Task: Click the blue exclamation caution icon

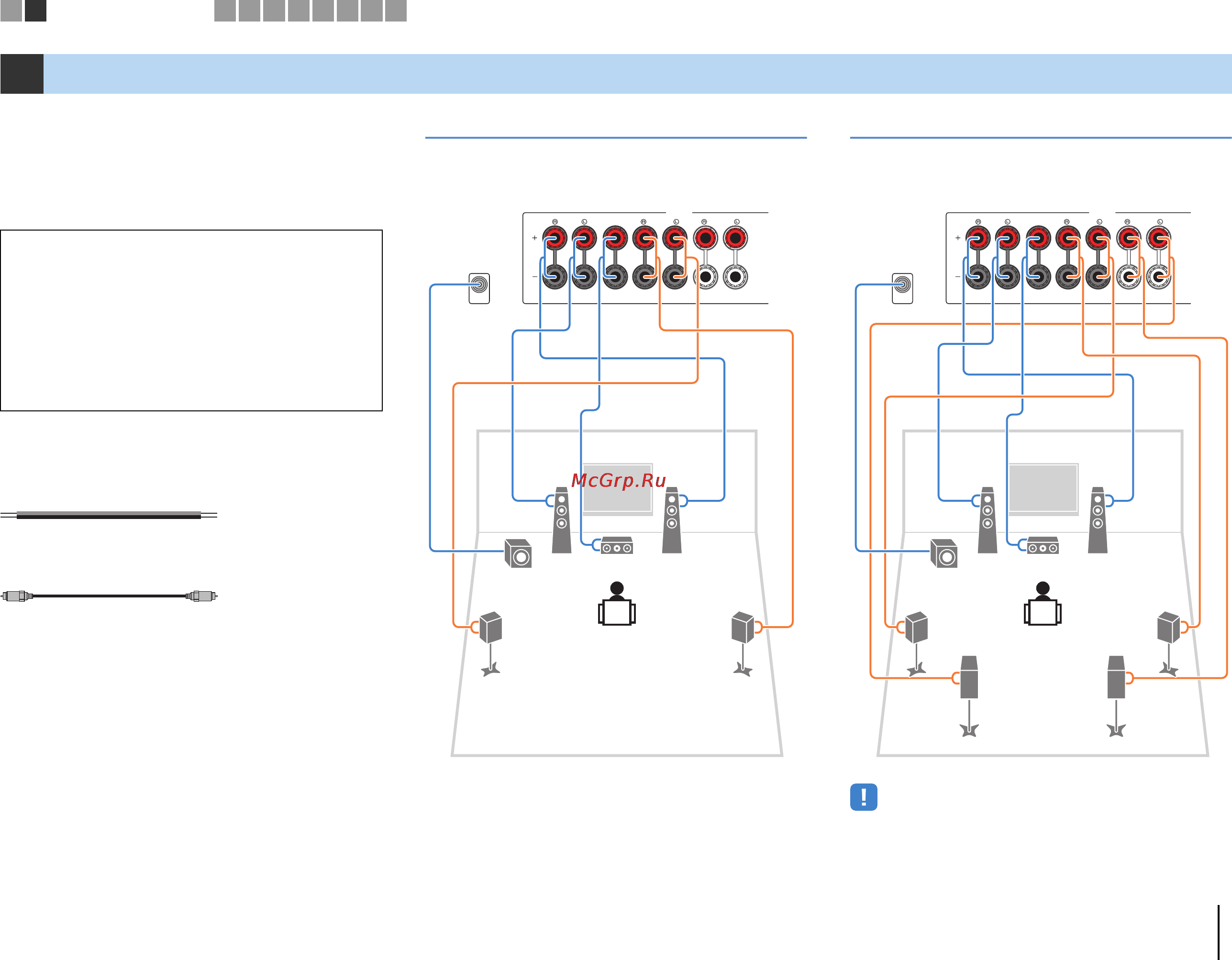Action: [x=863, y=796]
